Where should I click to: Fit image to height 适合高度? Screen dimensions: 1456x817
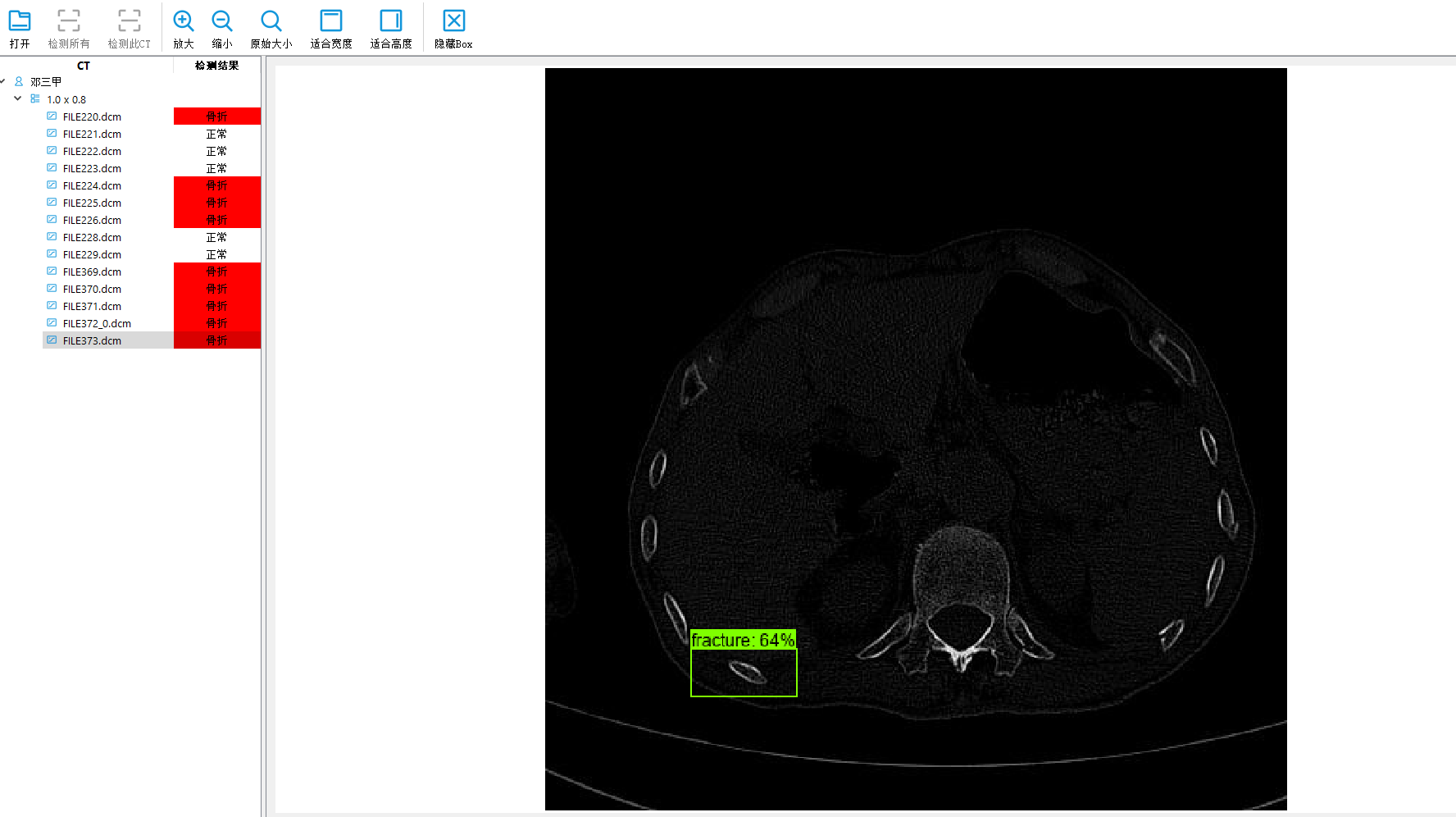[x=391, y=21]
